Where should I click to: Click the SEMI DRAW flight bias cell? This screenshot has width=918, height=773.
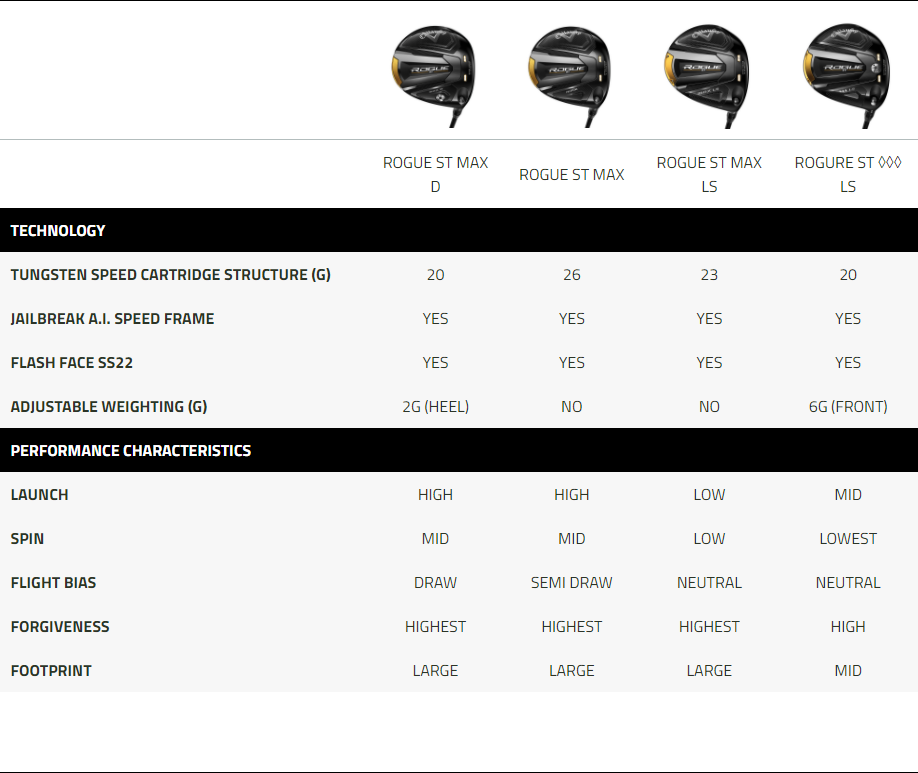[x=571, y=583]
